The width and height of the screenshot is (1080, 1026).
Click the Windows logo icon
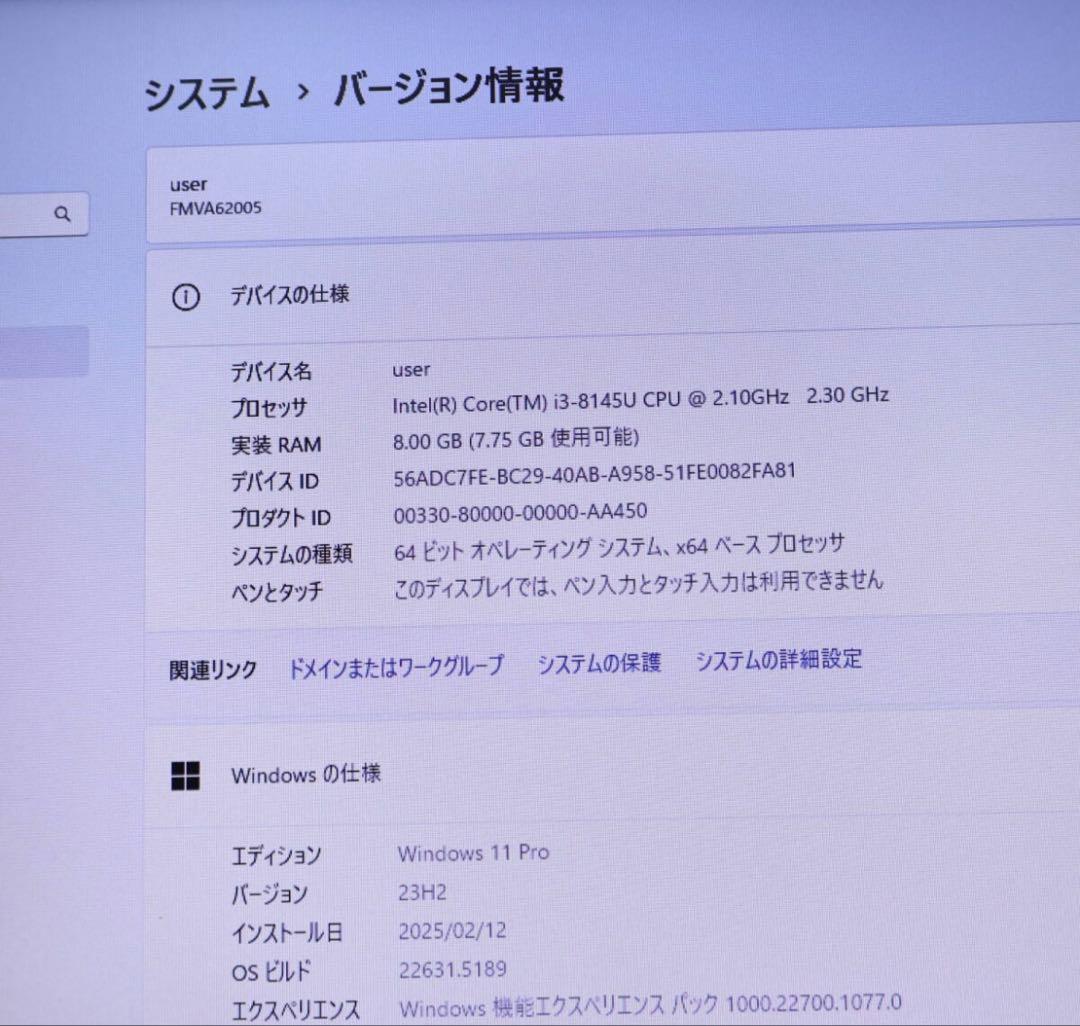pyautogui.click(x=186, y=776)
